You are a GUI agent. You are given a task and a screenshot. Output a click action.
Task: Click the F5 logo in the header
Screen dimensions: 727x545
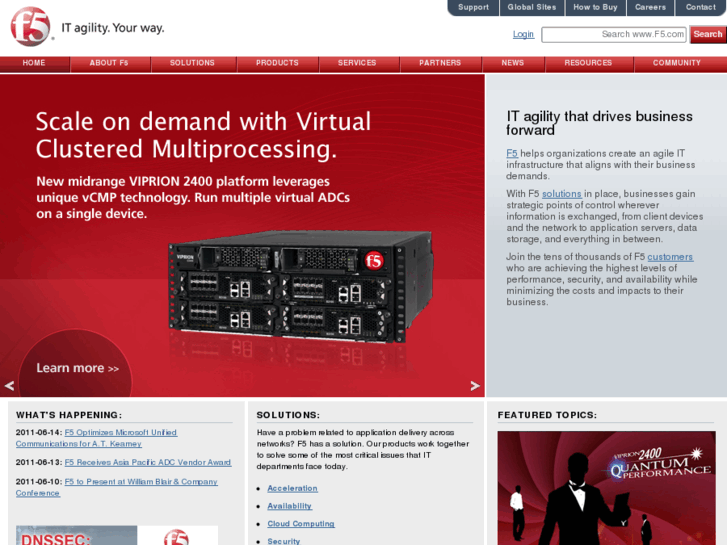[30, 27]
